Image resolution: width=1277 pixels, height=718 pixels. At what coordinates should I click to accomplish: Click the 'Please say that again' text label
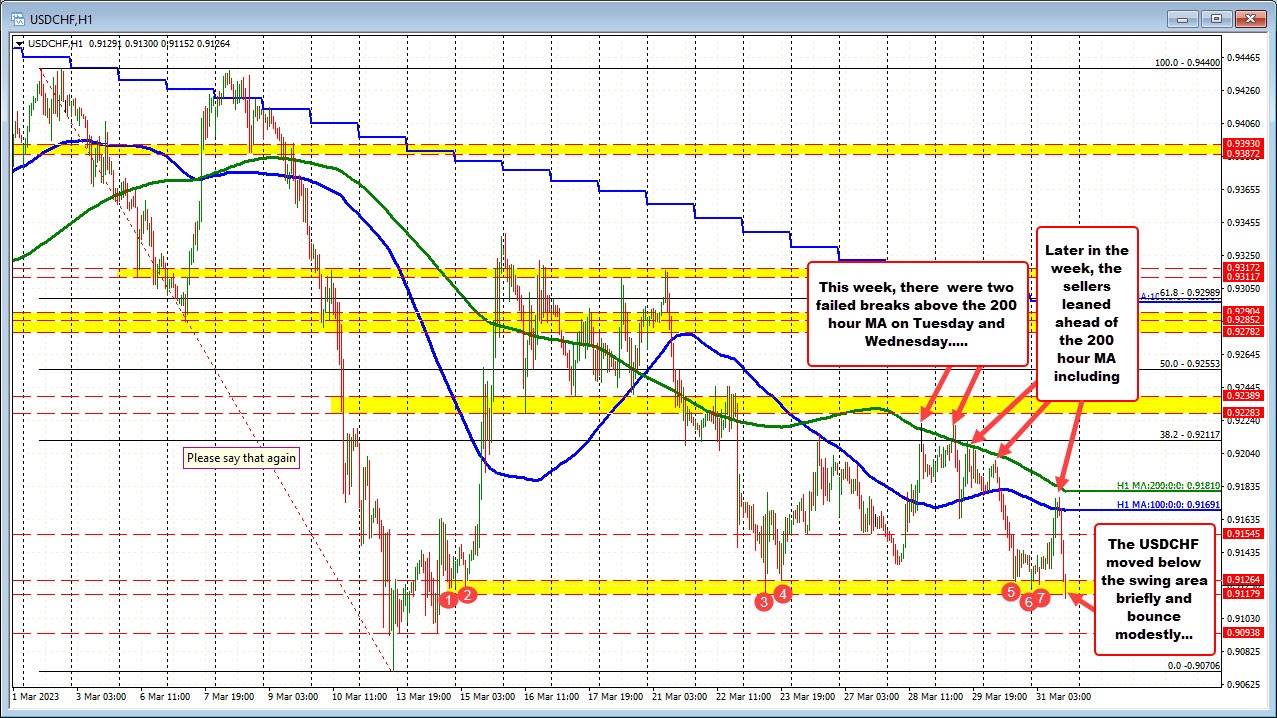[241, 458]
